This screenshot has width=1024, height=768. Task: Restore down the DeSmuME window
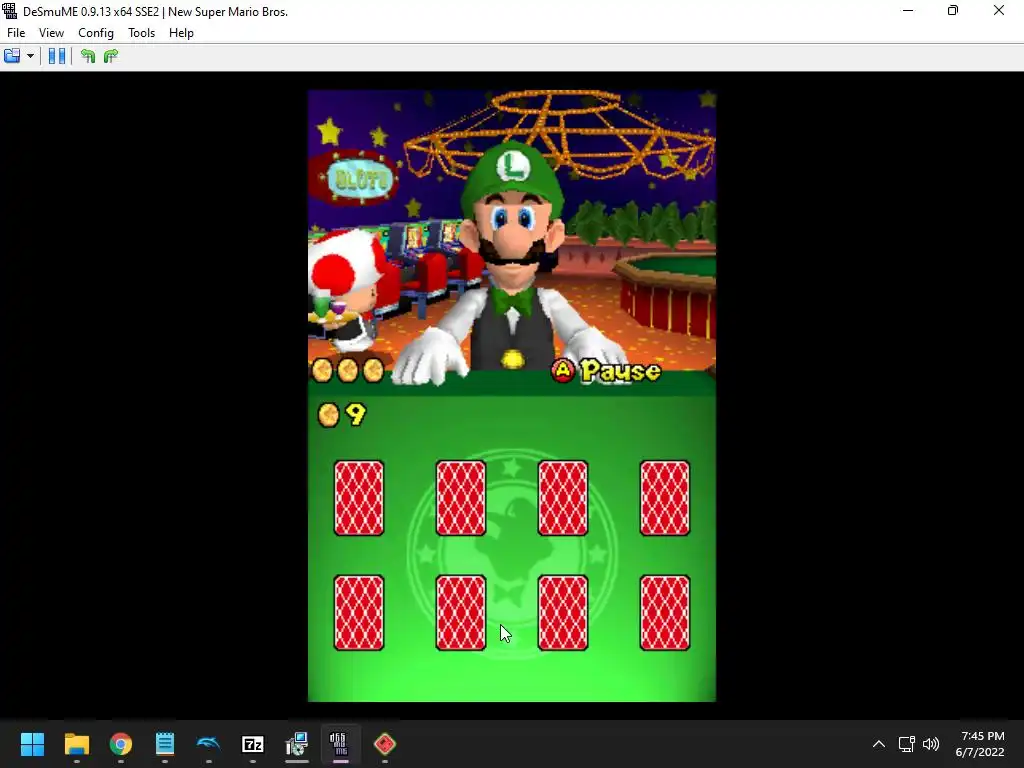click(953, 11)
